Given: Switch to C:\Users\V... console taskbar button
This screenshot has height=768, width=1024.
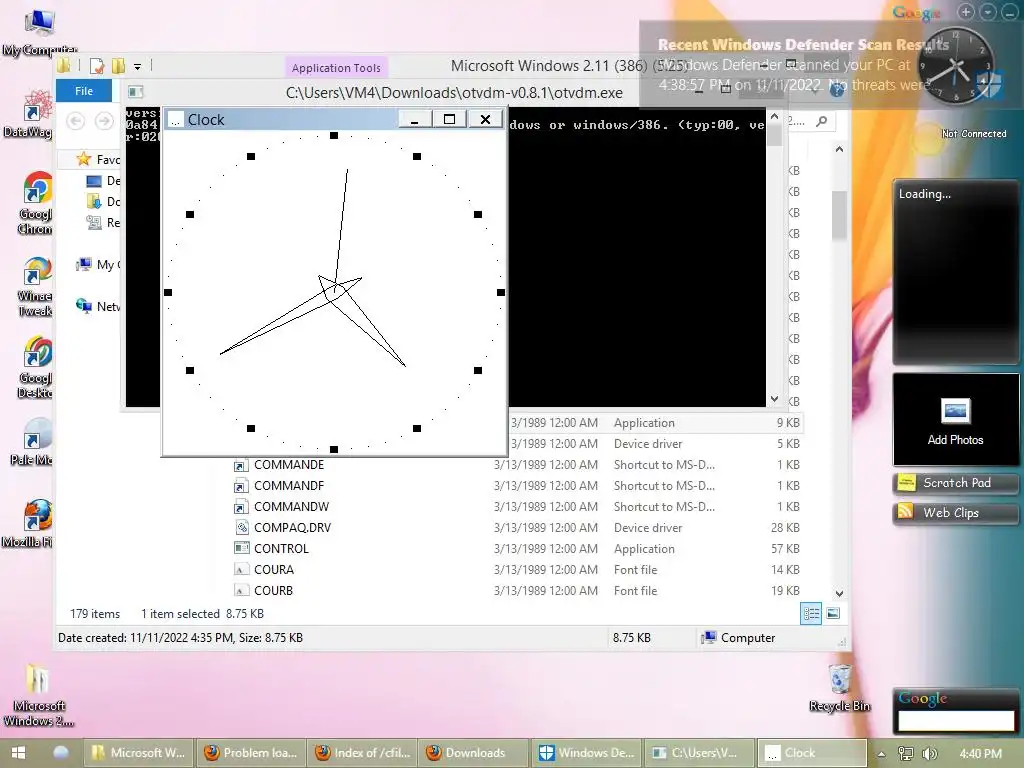Looking at the screenshot, I should (699, 753).
